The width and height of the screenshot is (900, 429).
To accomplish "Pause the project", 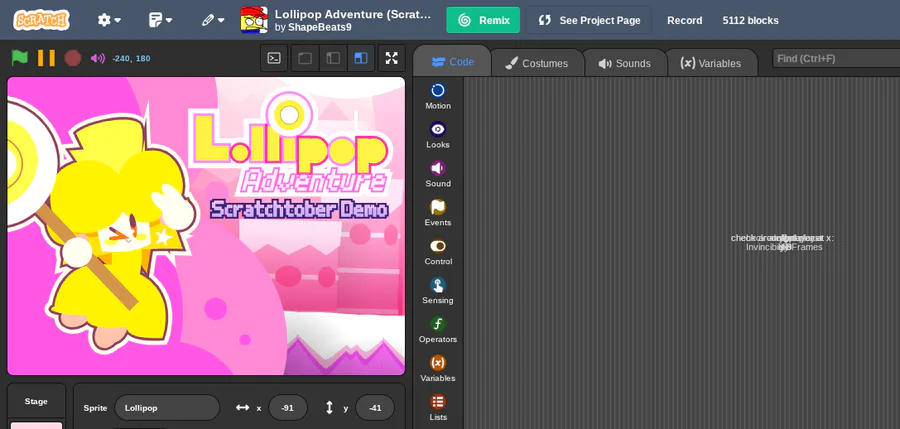I will [x=46, y=58].
